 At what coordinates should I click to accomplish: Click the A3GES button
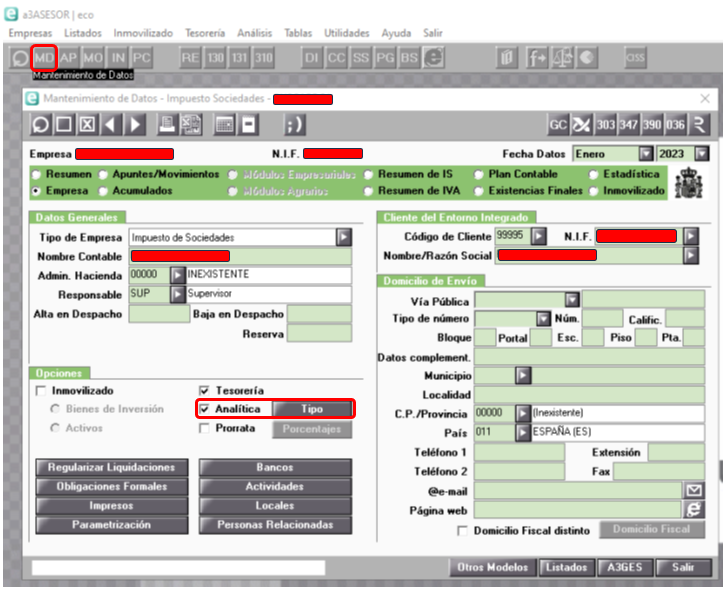tap(625, 568)
